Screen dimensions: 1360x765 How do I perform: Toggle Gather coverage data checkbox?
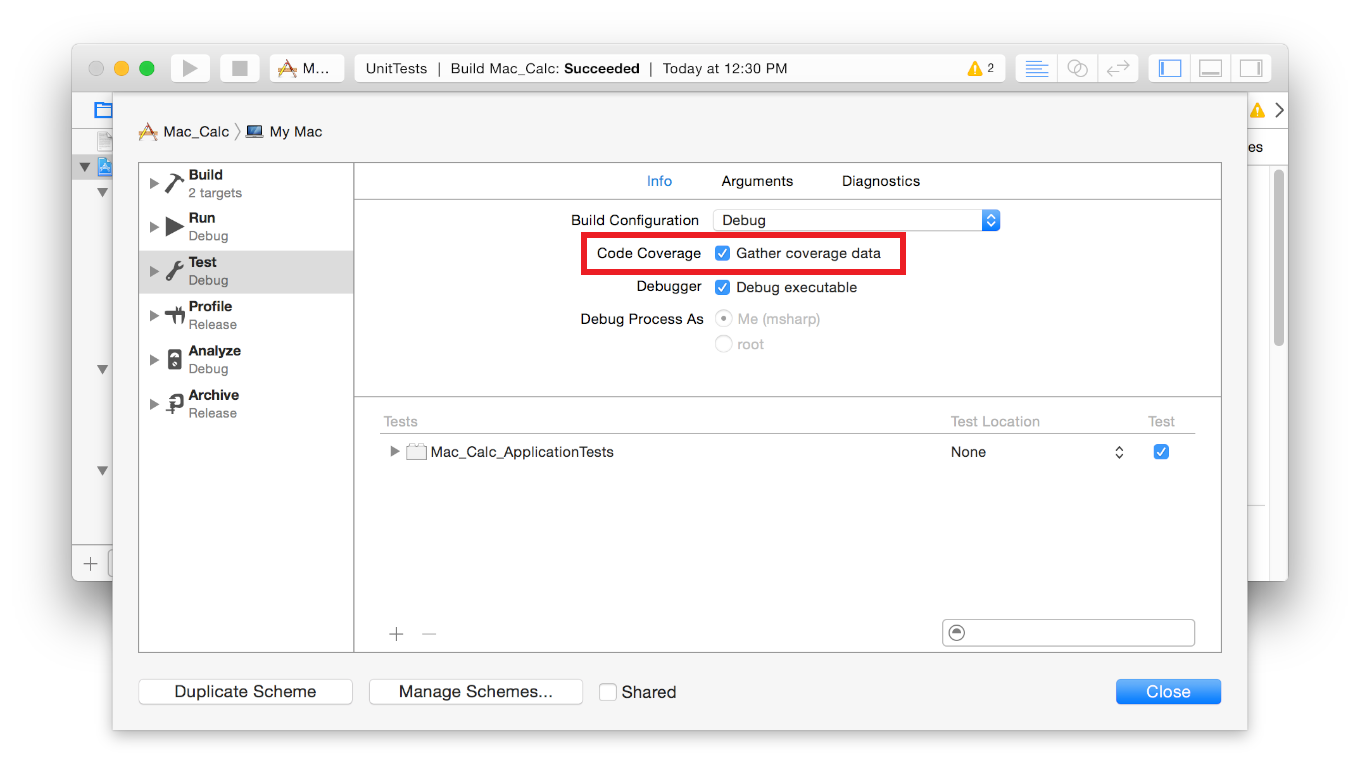[723, 253]
